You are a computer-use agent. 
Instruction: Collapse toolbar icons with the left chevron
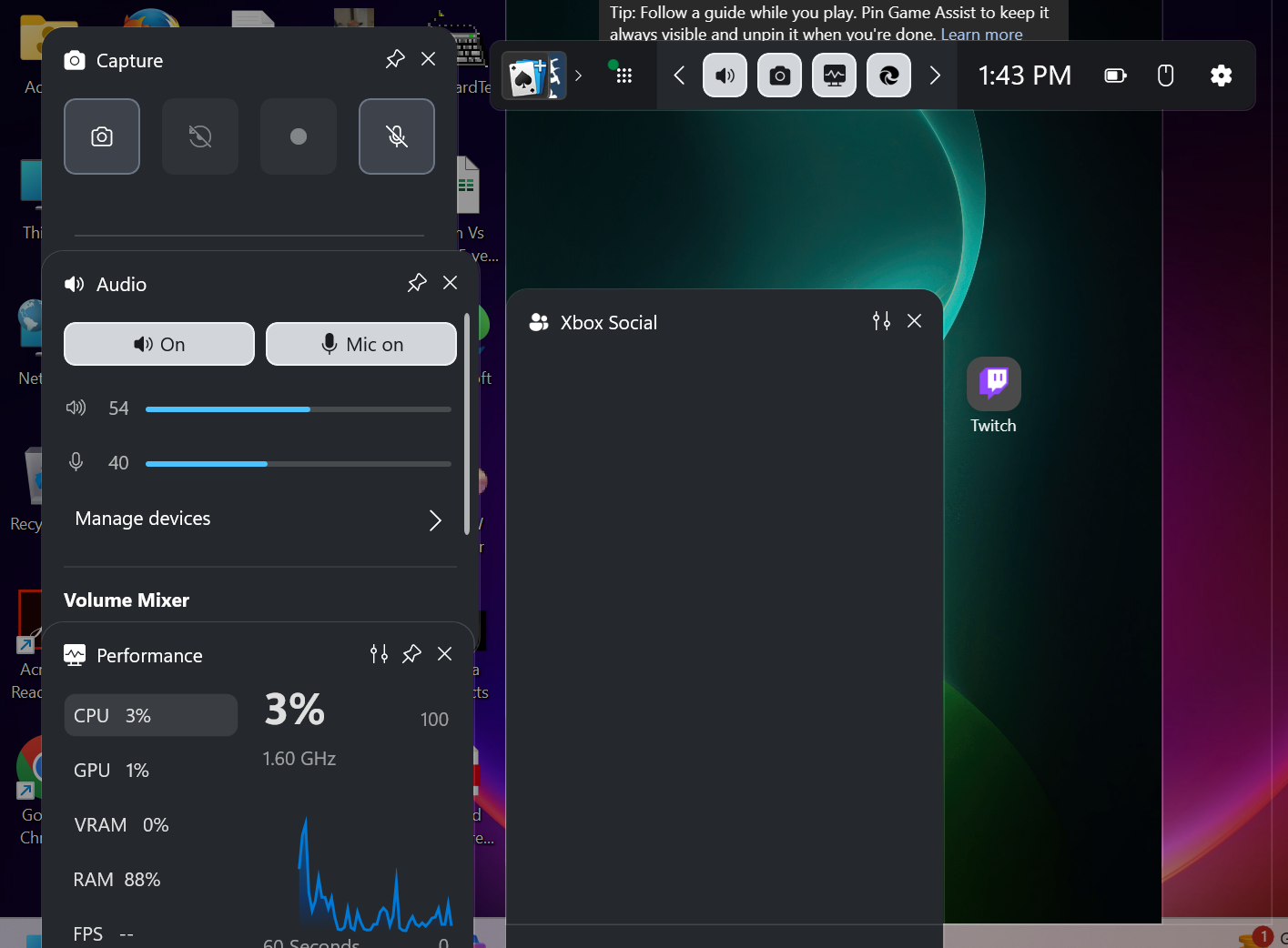click(678, 76)
